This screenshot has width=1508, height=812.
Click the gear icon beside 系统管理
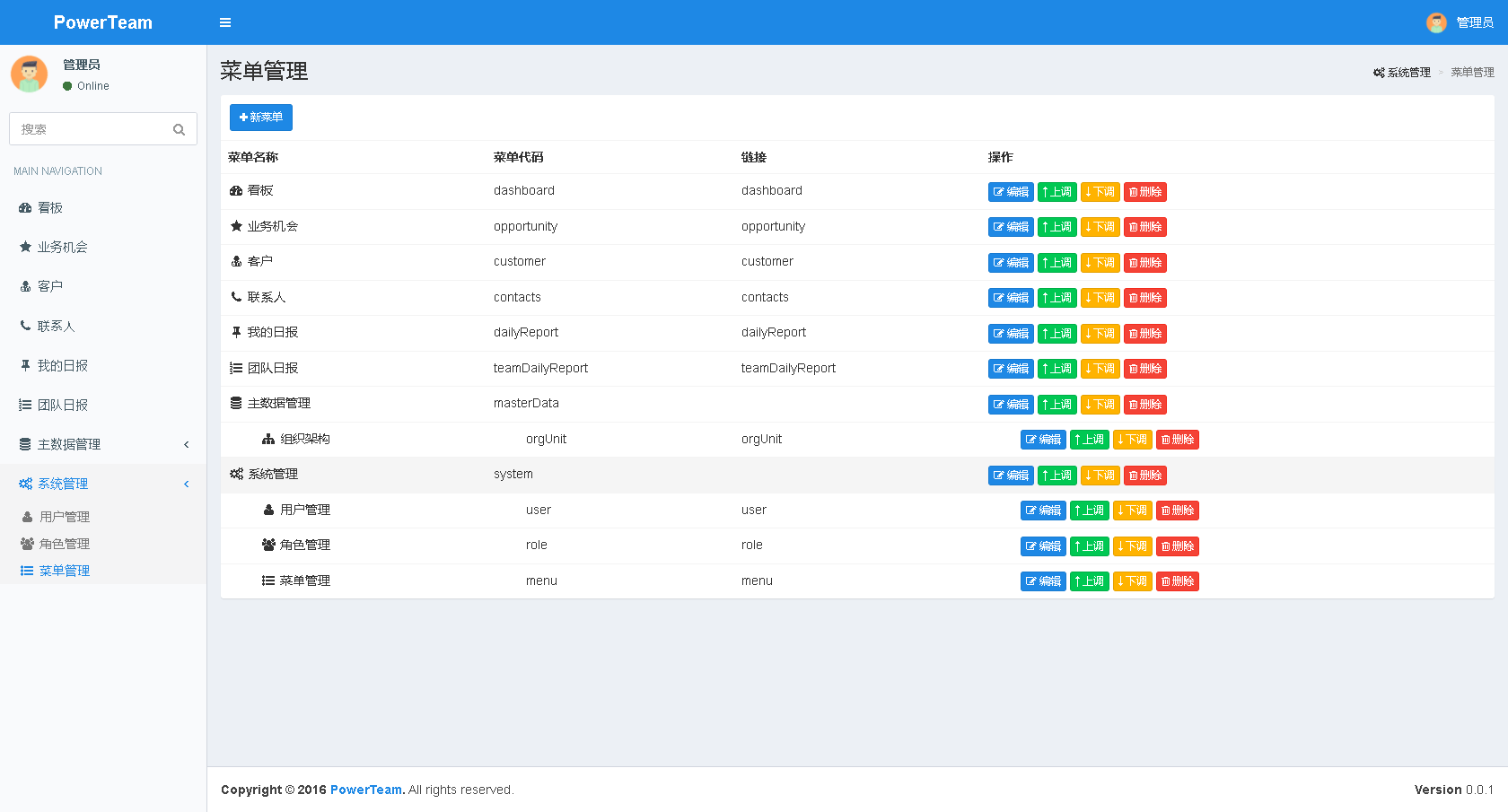(25, 483)
